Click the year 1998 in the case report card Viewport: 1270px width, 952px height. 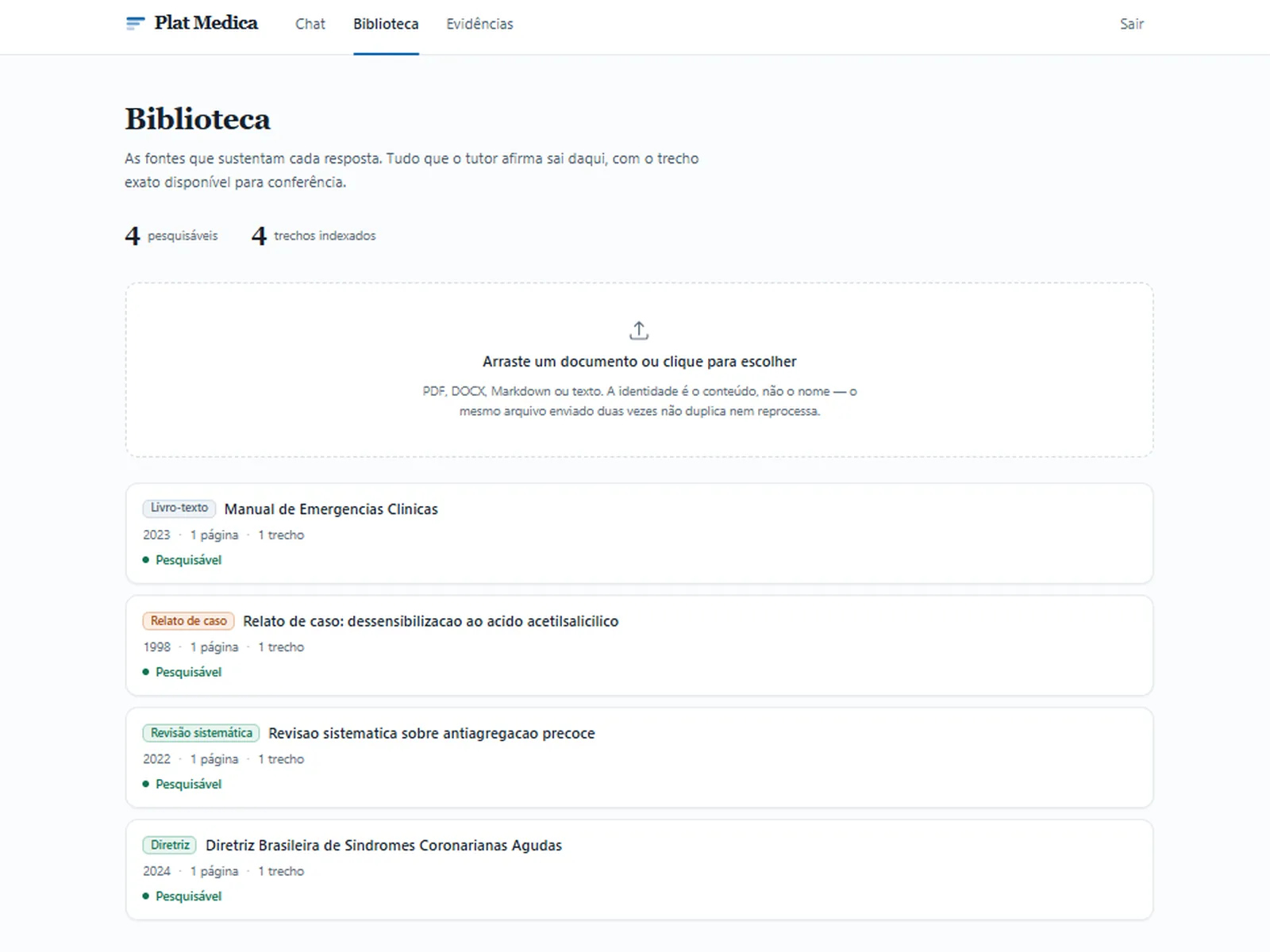click(156, 647)
